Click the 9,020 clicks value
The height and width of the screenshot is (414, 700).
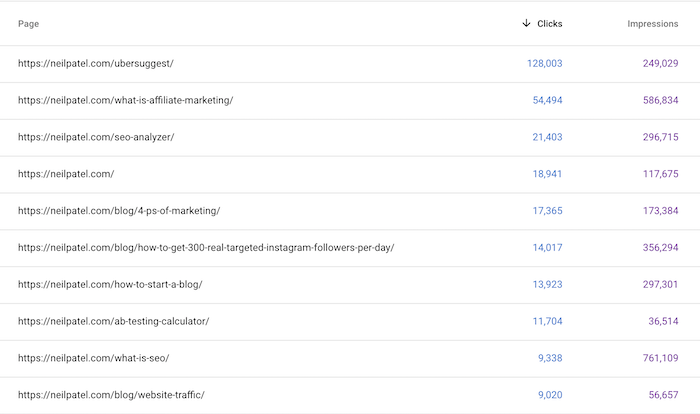(x=550, y=395)
